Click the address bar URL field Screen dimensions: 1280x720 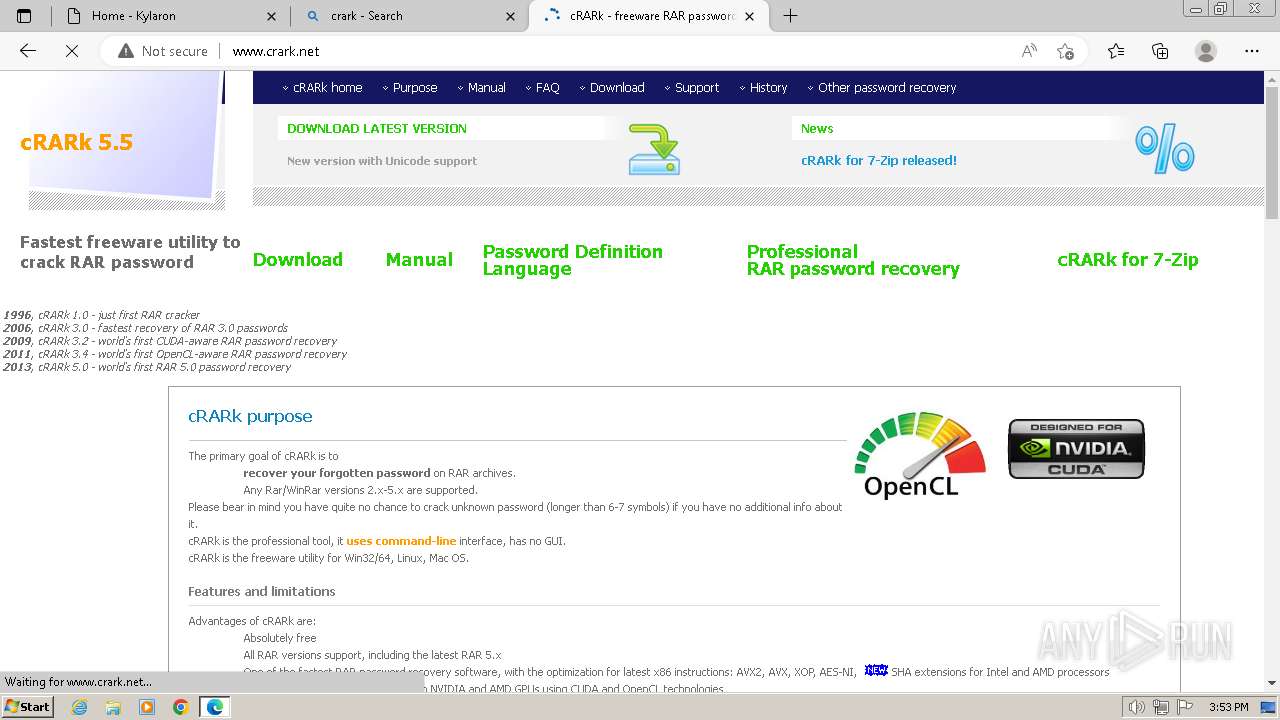point(620,51)
